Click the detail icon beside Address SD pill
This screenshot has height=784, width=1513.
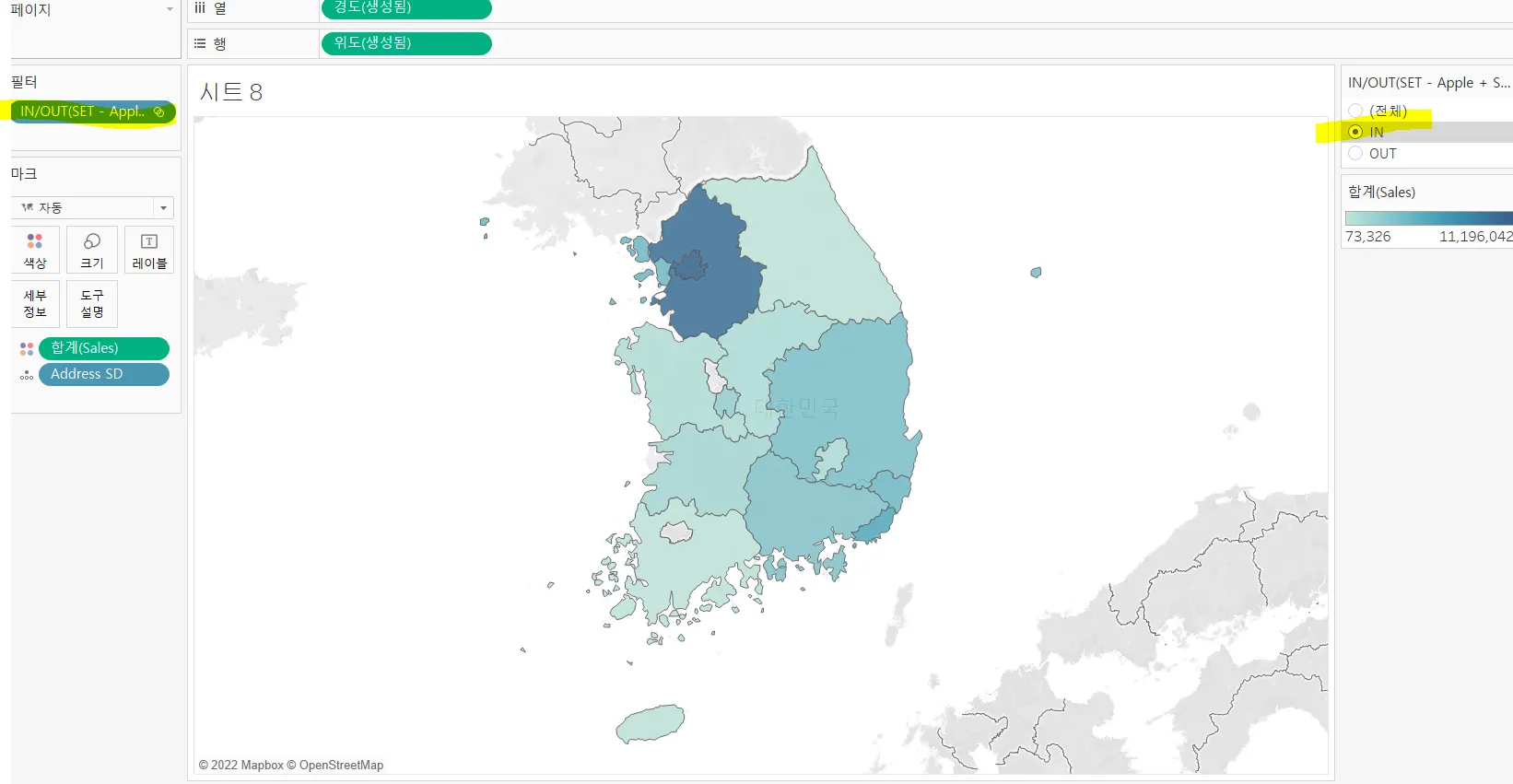pos(27,375)
